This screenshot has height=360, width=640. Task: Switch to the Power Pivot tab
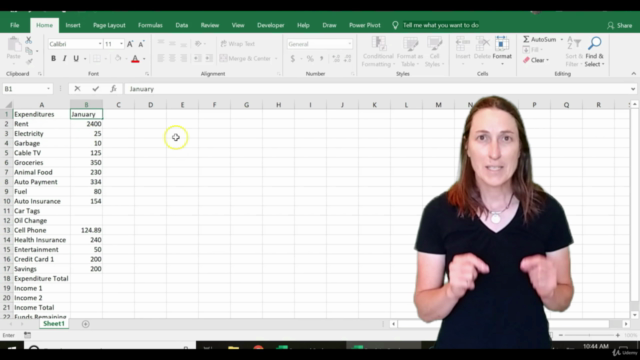point(364,25)
